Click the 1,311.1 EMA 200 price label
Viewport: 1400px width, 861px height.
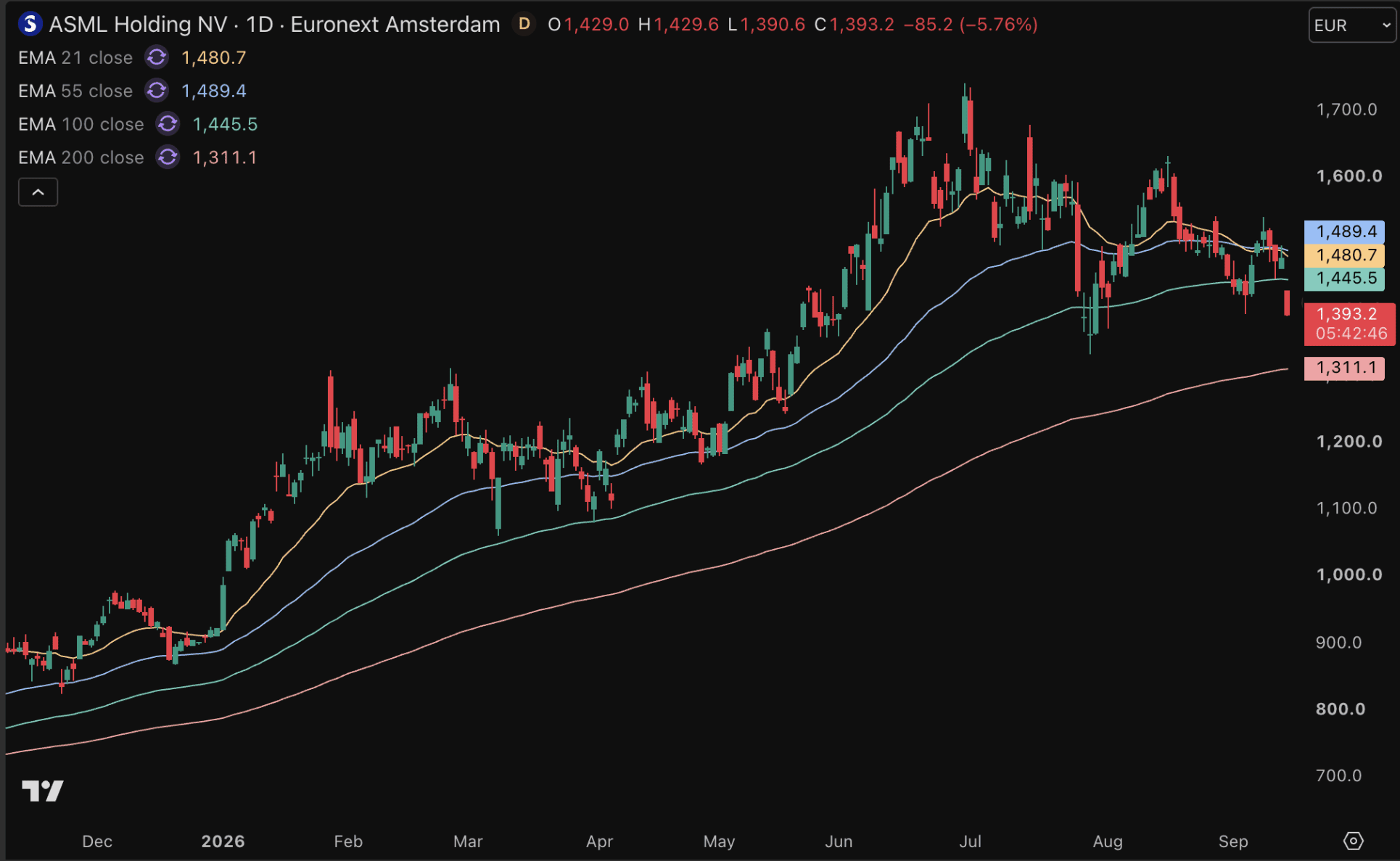1345,368
